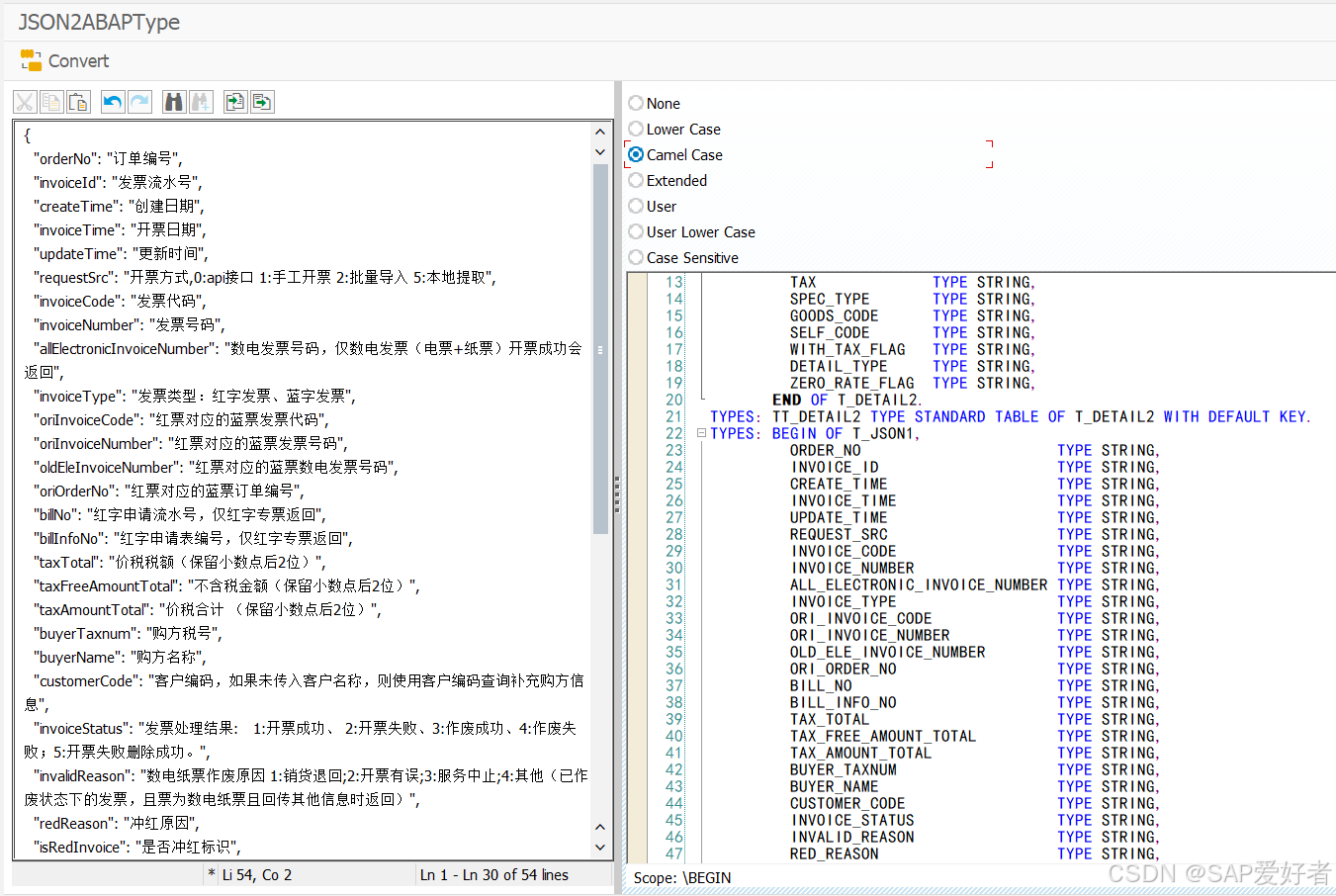Image resolution: width=1336 pixels, height=896 pixels.
Task: Select the Cut tool in the editor toolbar
Action: 24,102
